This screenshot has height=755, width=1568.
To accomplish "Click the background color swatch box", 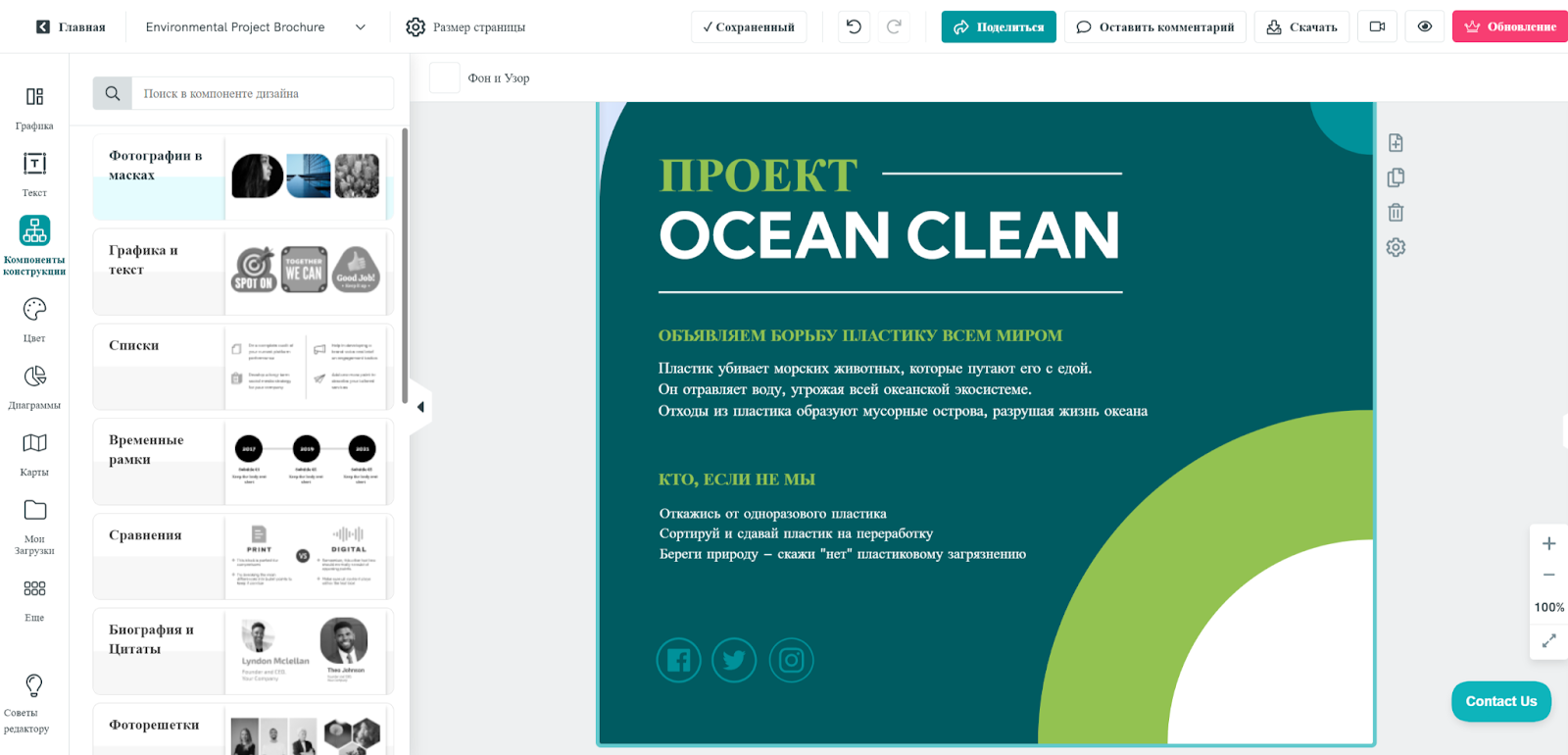I will tap(445, 77).
